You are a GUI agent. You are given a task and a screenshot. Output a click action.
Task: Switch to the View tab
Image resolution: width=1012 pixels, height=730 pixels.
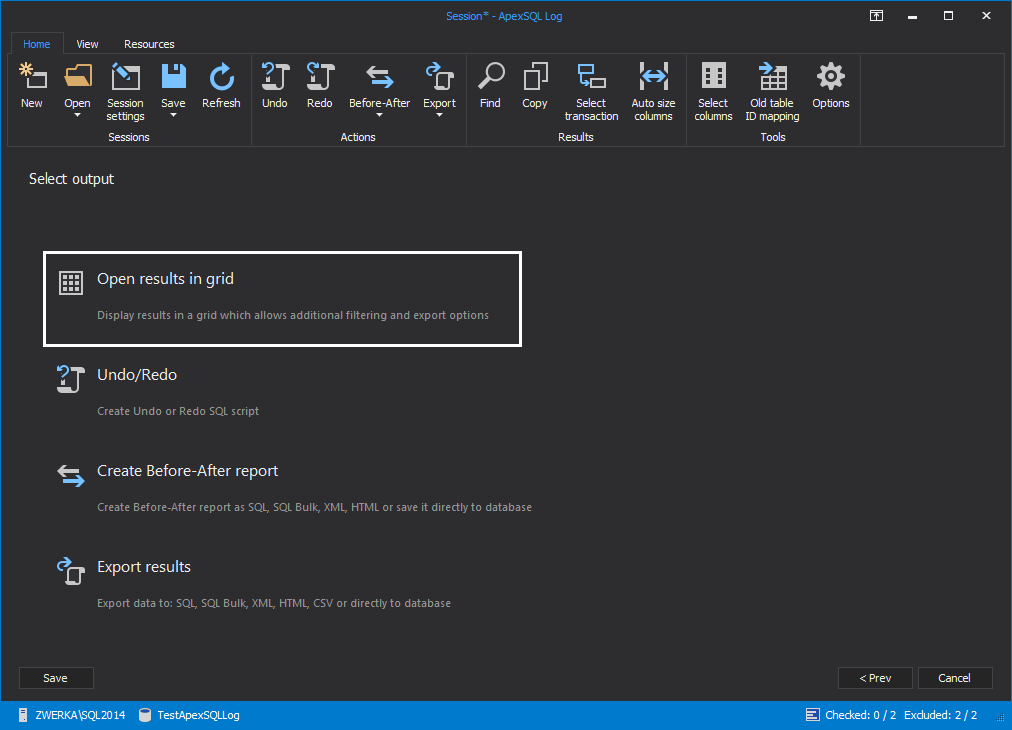click(x=88, y=44)
